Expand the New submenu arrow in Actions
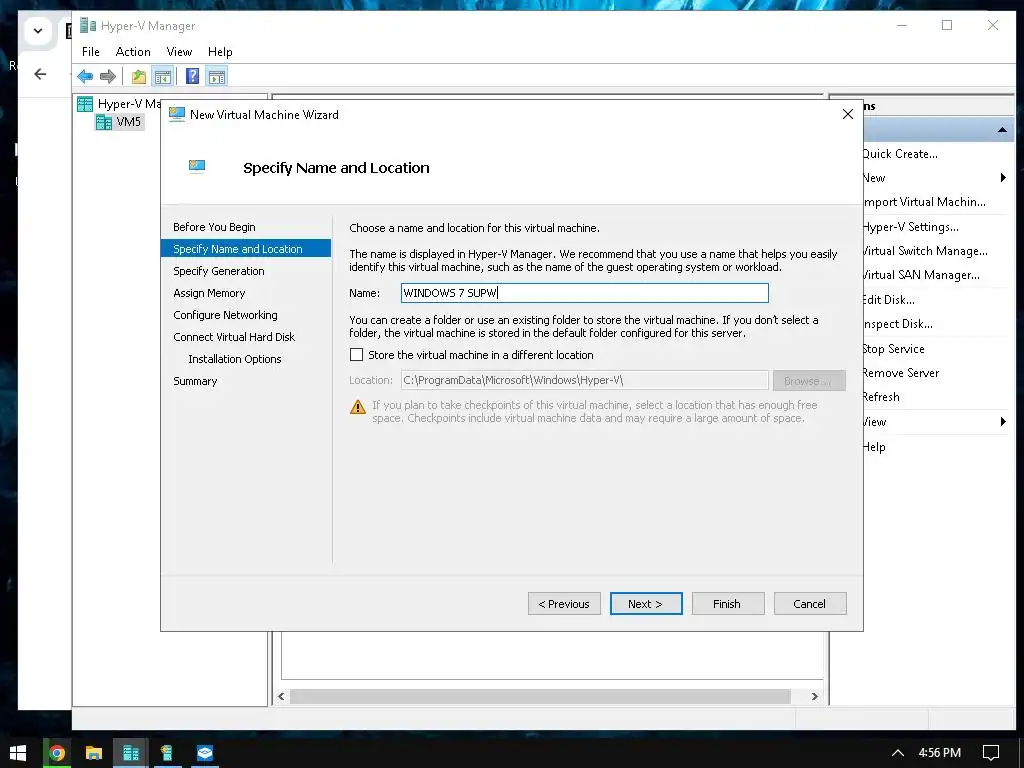This screenshot has width=1024, height=768. click(x=1003, y=178)
